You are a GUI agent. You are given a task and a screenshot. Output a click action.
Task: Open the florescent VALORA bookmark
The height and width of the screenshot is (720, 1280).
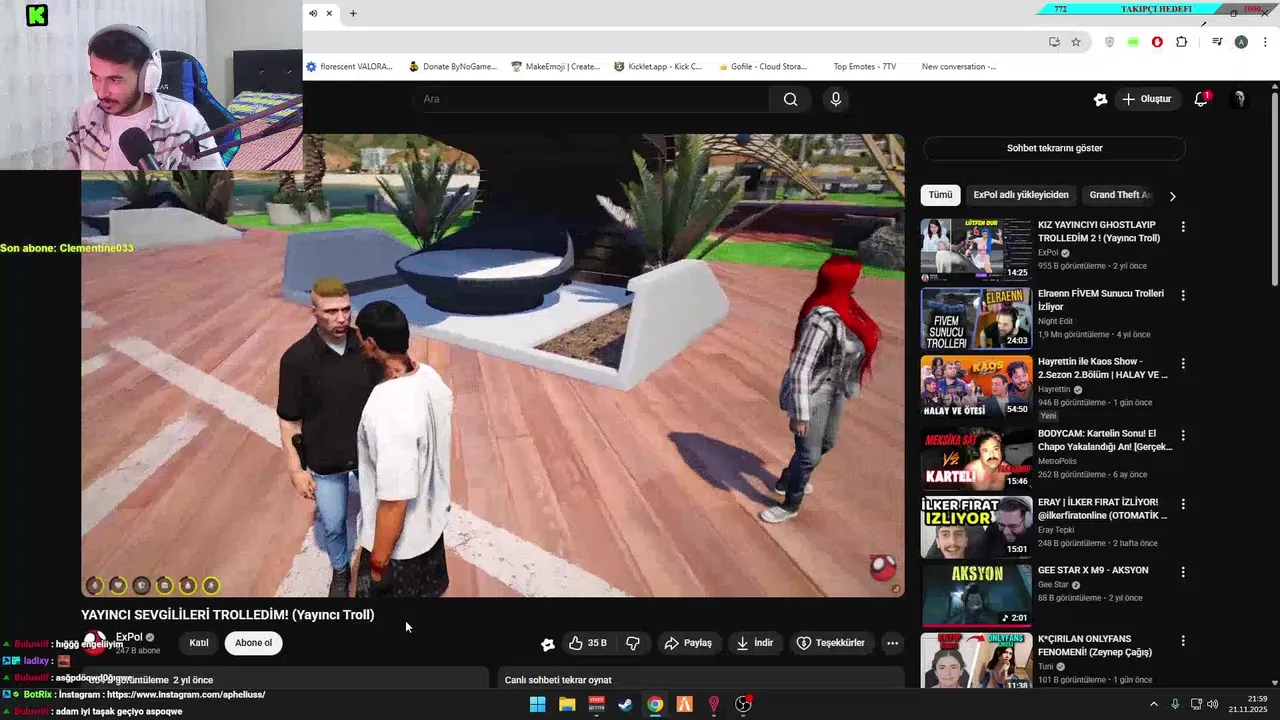(x=349, y=67)
